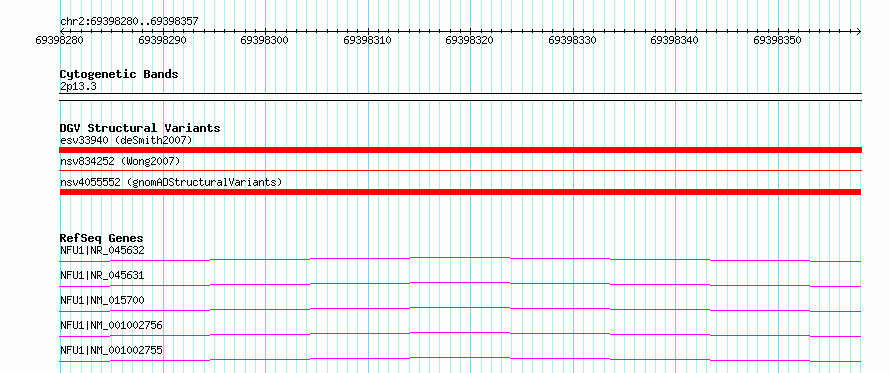
Task: Select the thick red esv33940 variant bar
Action: (x=460, y=150)
